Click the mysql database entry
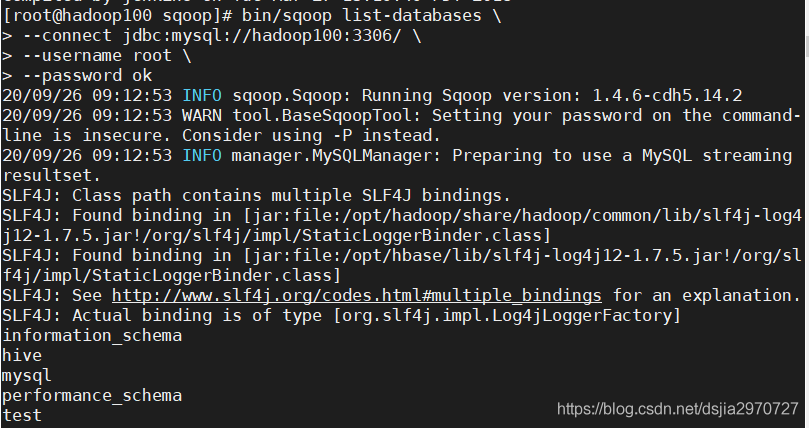Screen dimensions: 809x428 click(26, 376)
